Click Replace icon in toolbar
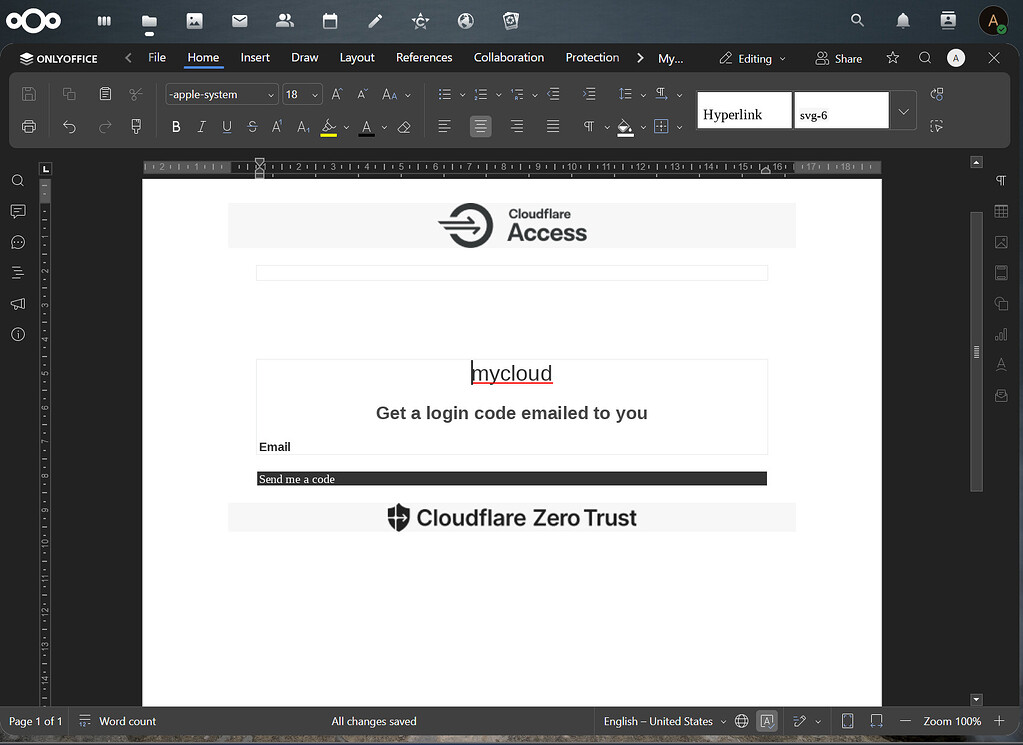 (x=937, y=94)
